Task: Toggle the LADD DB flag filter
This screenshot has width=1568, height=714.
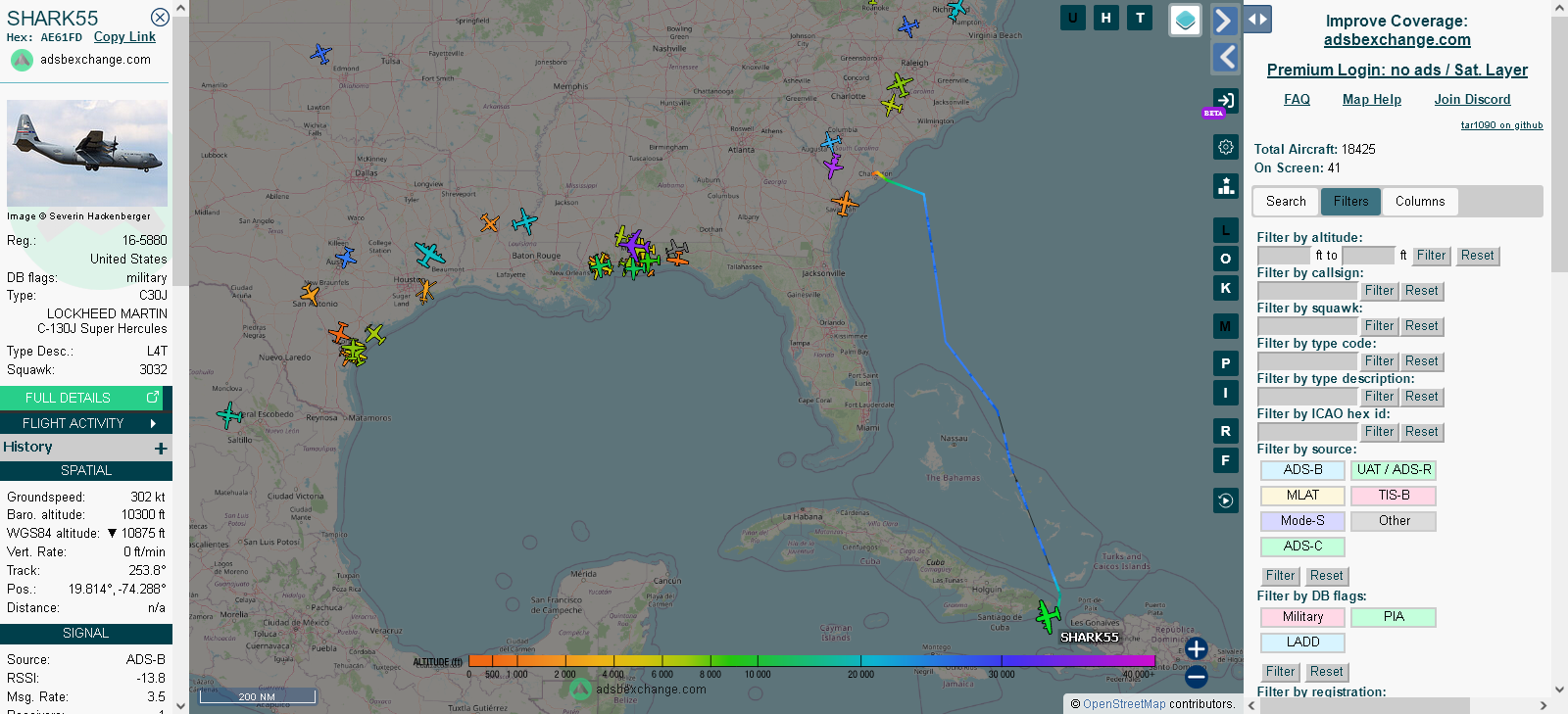Action: click(x=1302, y=643)
